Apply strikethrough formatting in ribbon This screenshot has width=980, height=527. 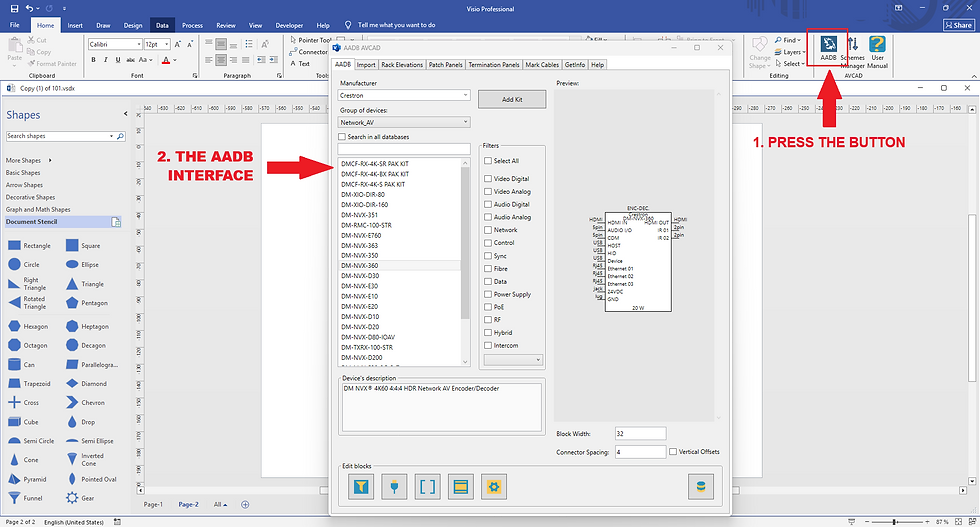[130, 60]
